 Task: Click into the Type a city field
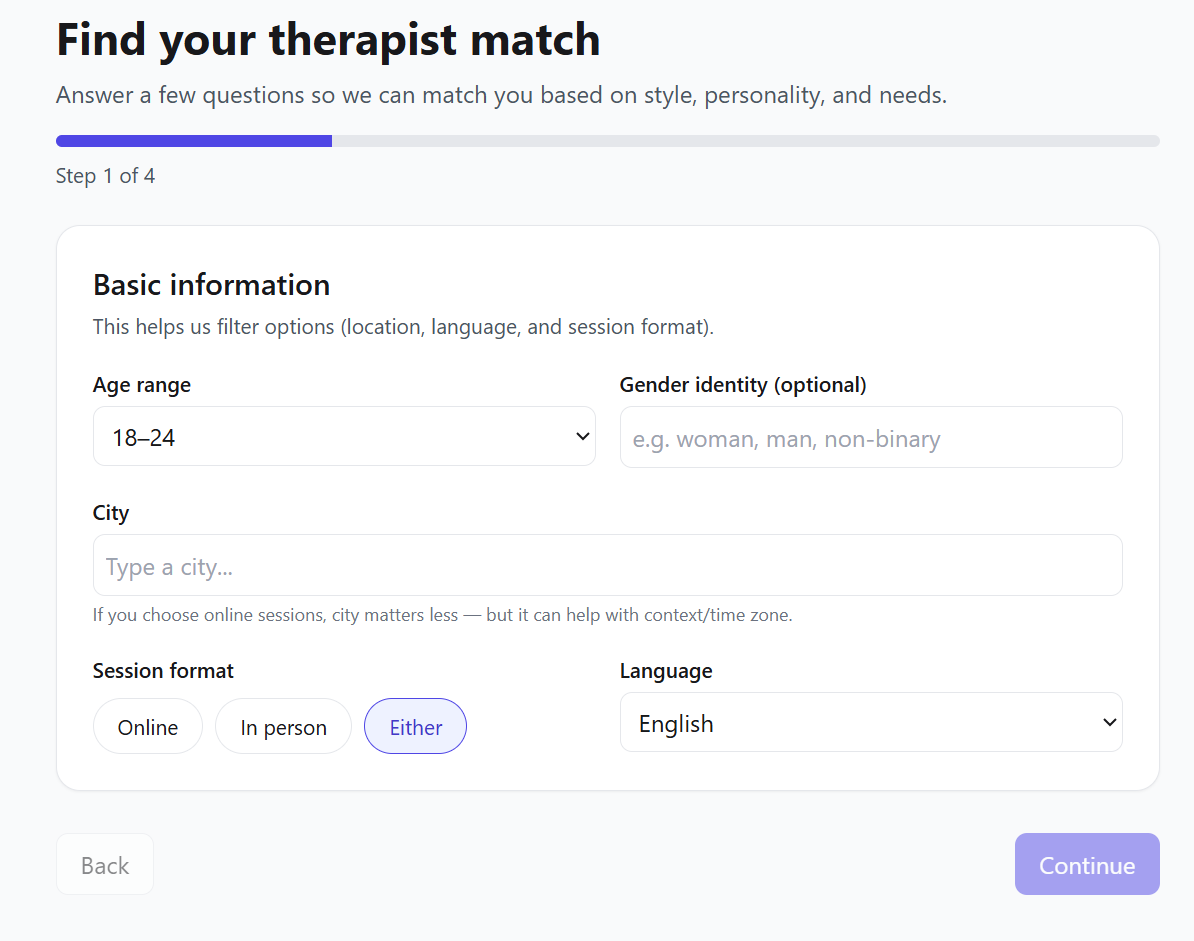(x=607, y=566)
